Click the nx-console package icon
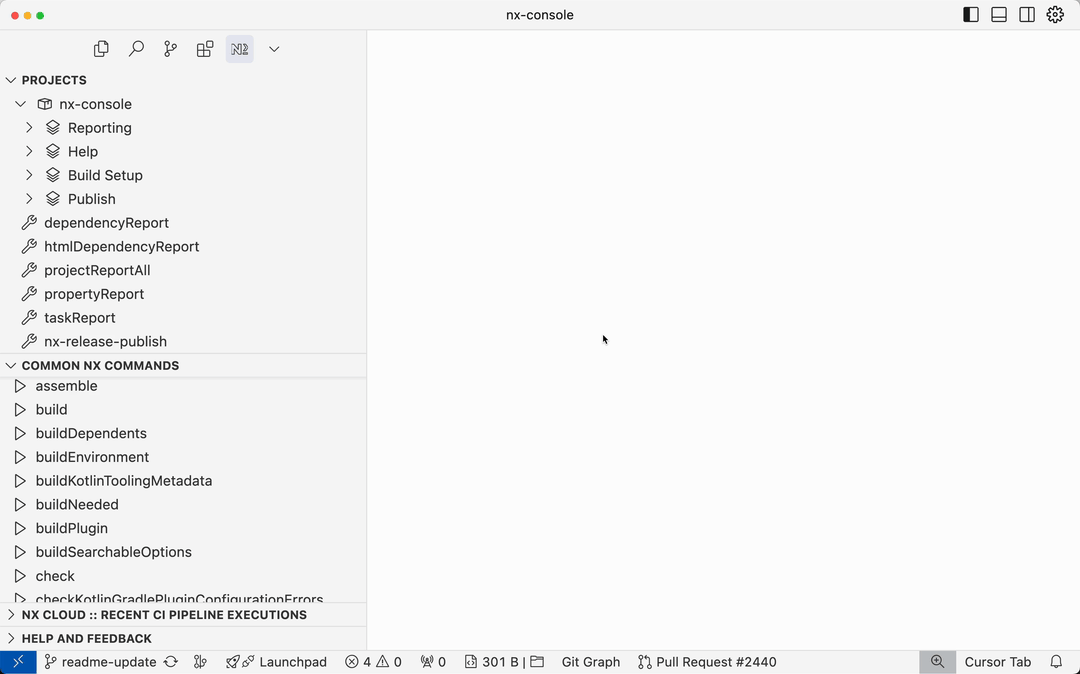Image resolution: width=1080 pixels, height=674 pixels. [45, 104]
